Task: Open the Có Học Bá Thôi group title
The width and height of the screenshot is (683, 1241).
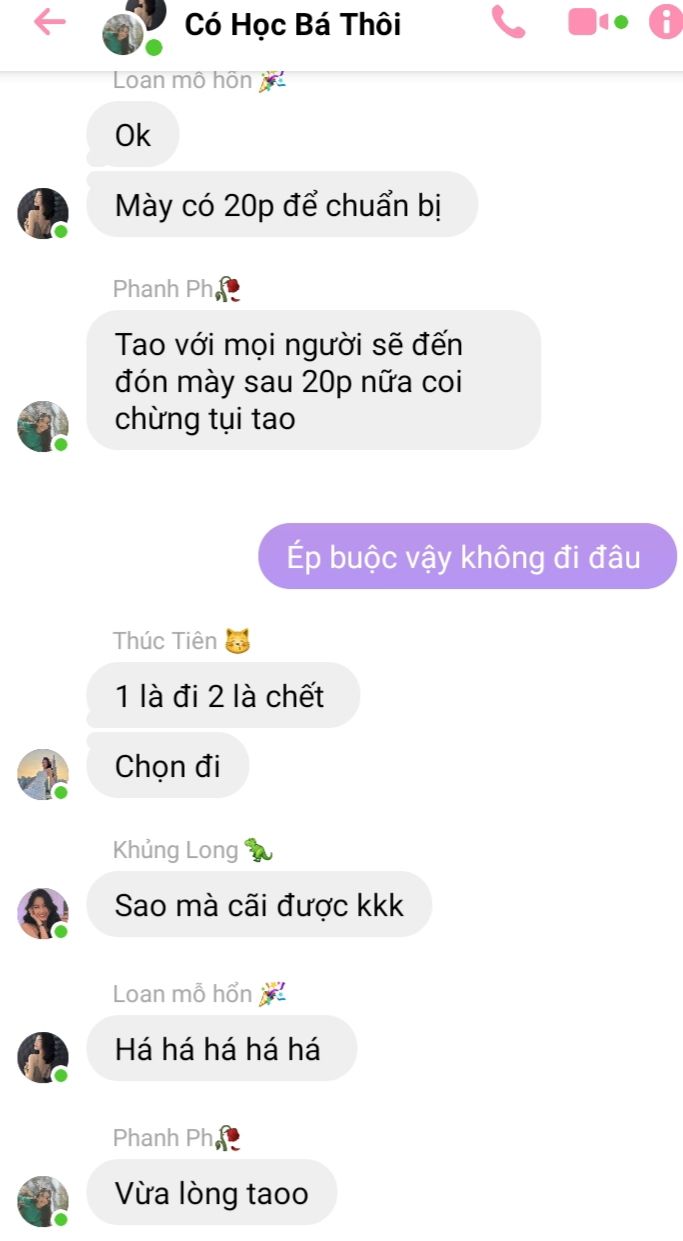Action: (x=293, y=24)
